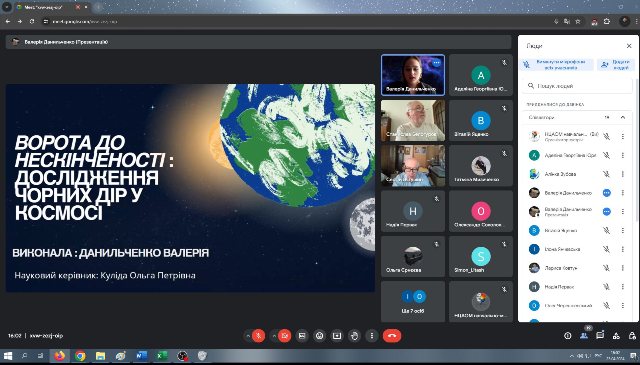Collapse the Співавтори participants section
The width and height of the screenshot is (640, 365).
(623, 117)
